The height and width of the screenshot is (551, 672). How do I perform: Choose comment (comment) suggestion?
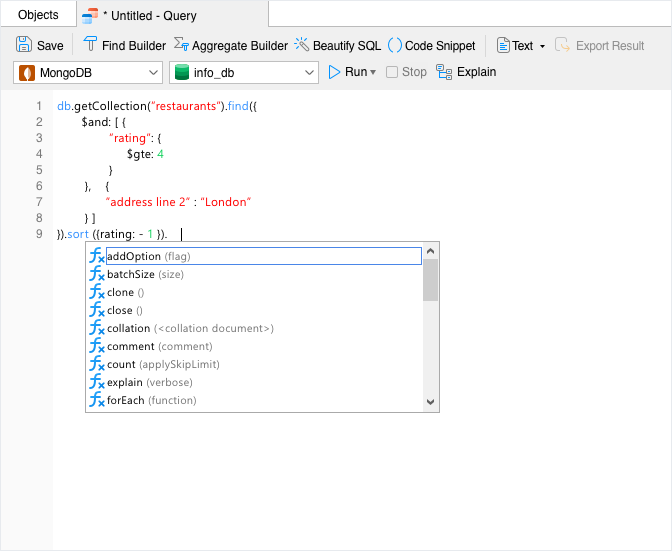pos(256,346)
